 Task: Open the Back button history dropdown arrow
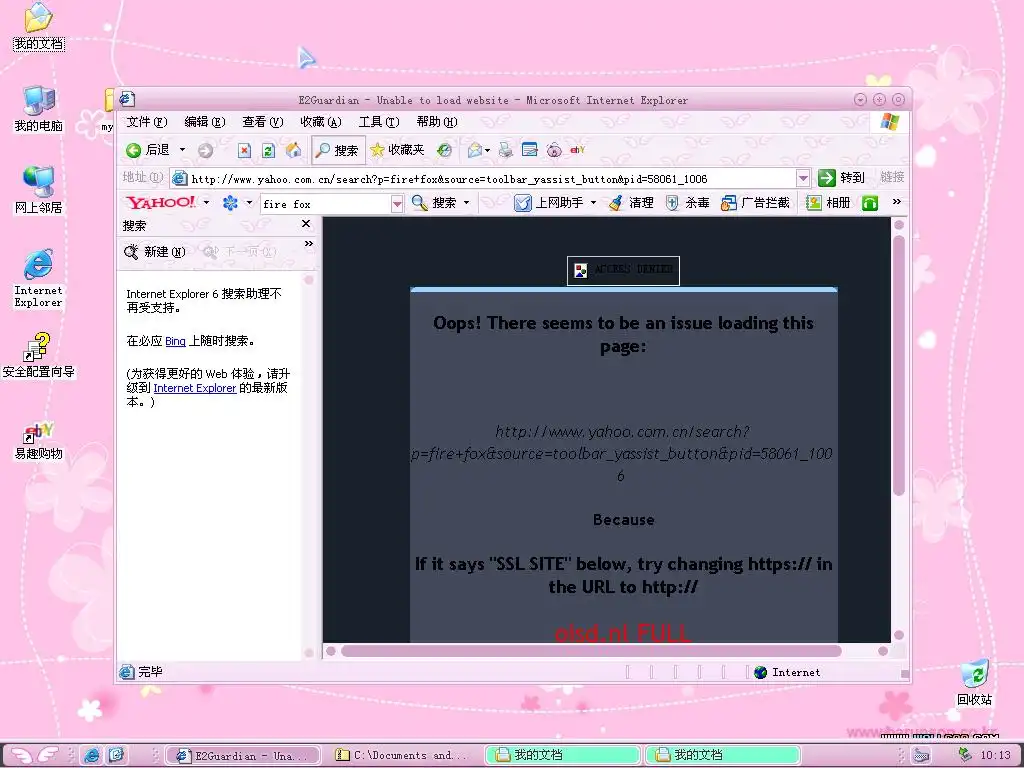click(x=182, y=150)
